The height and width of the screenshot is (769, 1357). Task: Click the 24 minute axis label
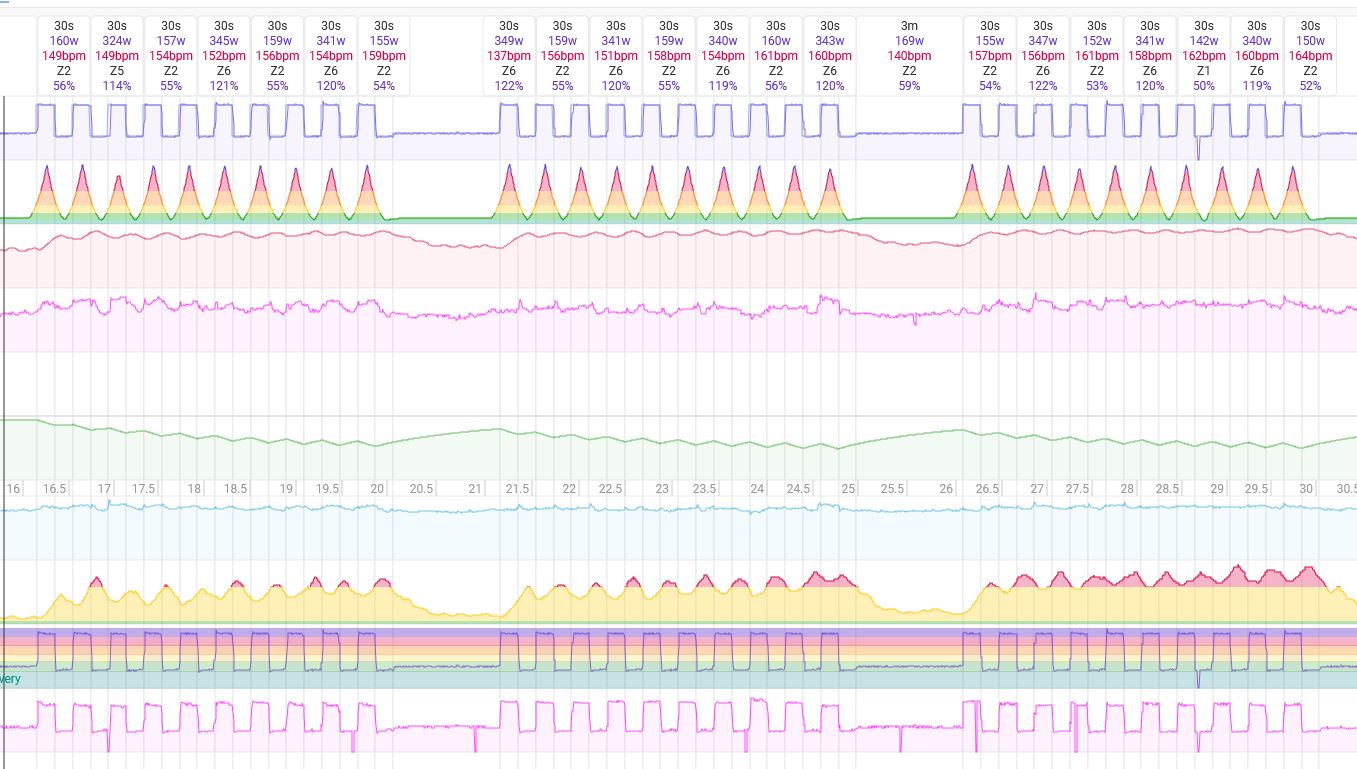point(757,489)
